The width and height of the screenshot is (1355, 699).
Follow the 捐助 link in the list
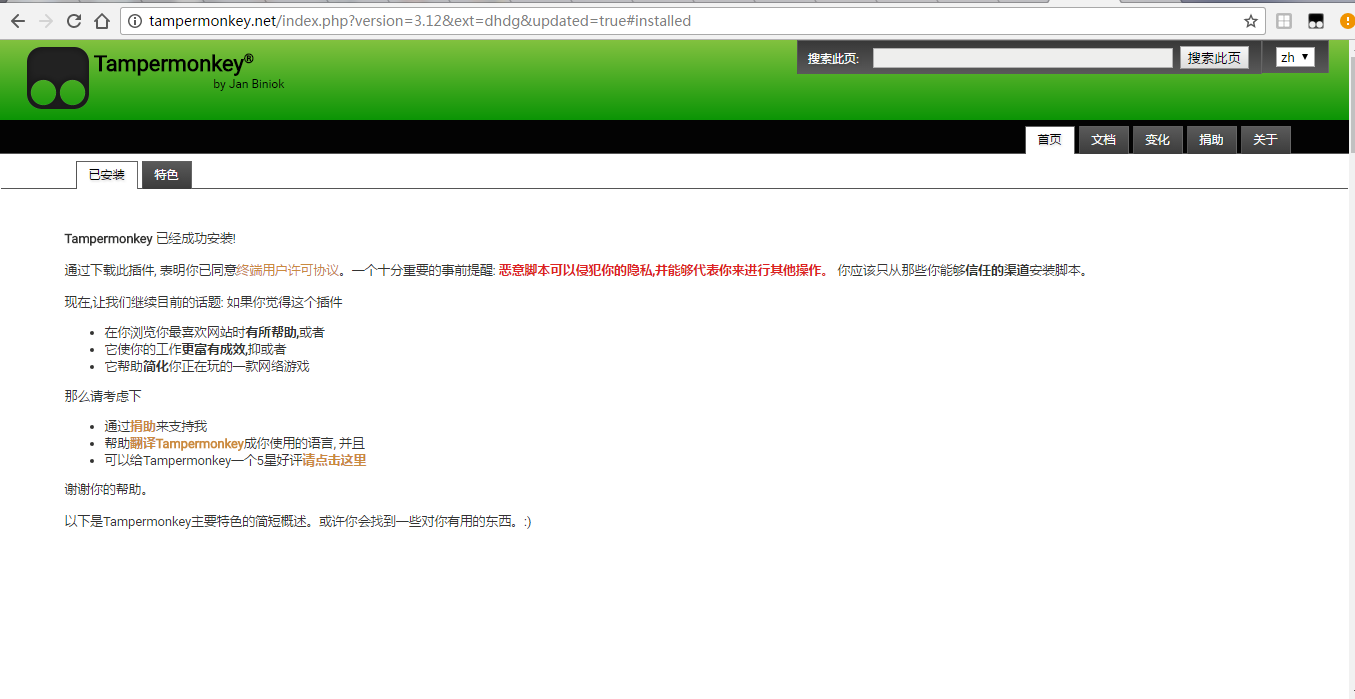point(143,427)
